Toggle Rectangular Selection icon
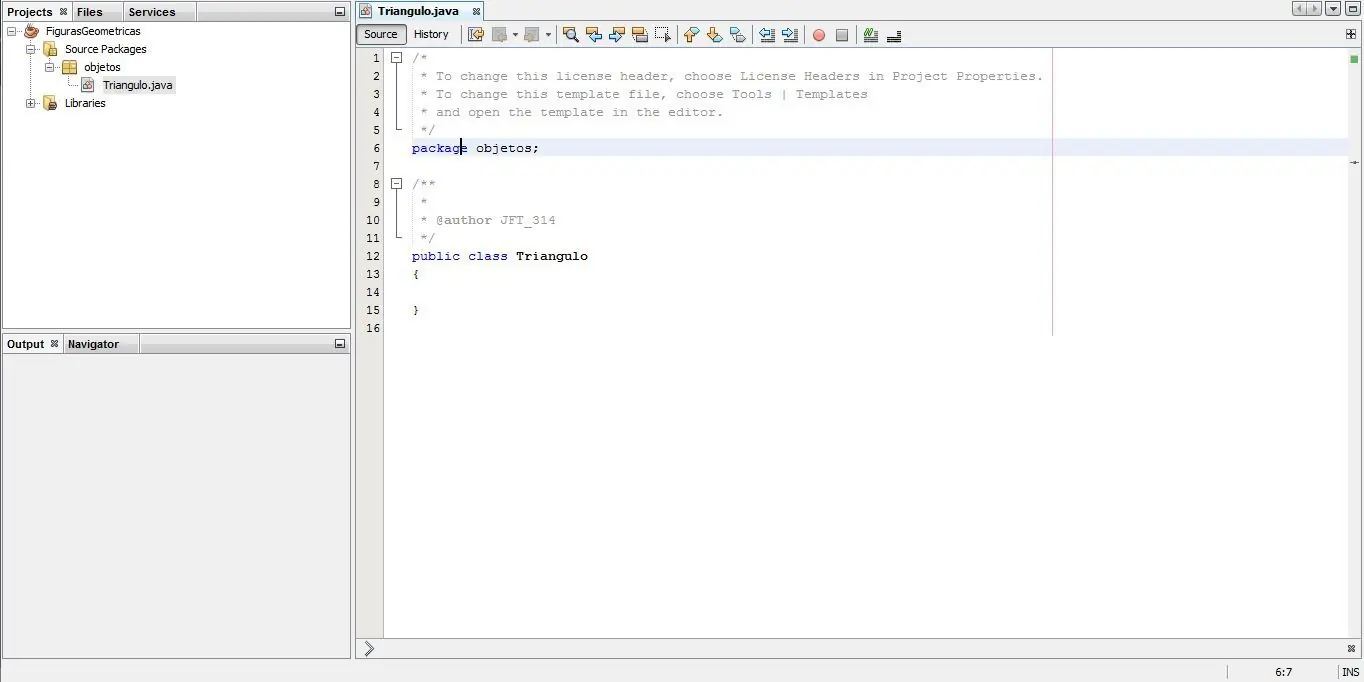The width and height of the screenshot is (1364, 682). (x=663, y=34)
